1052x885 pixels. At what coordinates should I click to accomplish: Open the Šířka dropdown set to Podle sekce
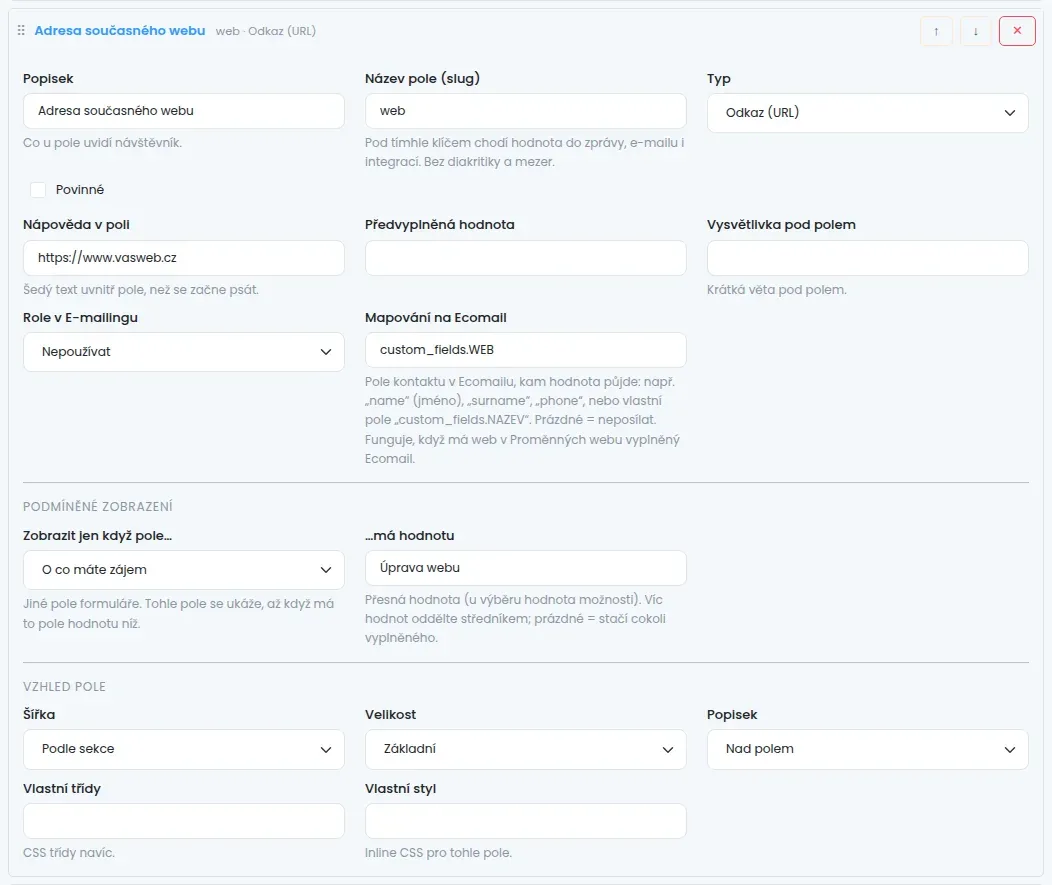[x=184, y=749]
